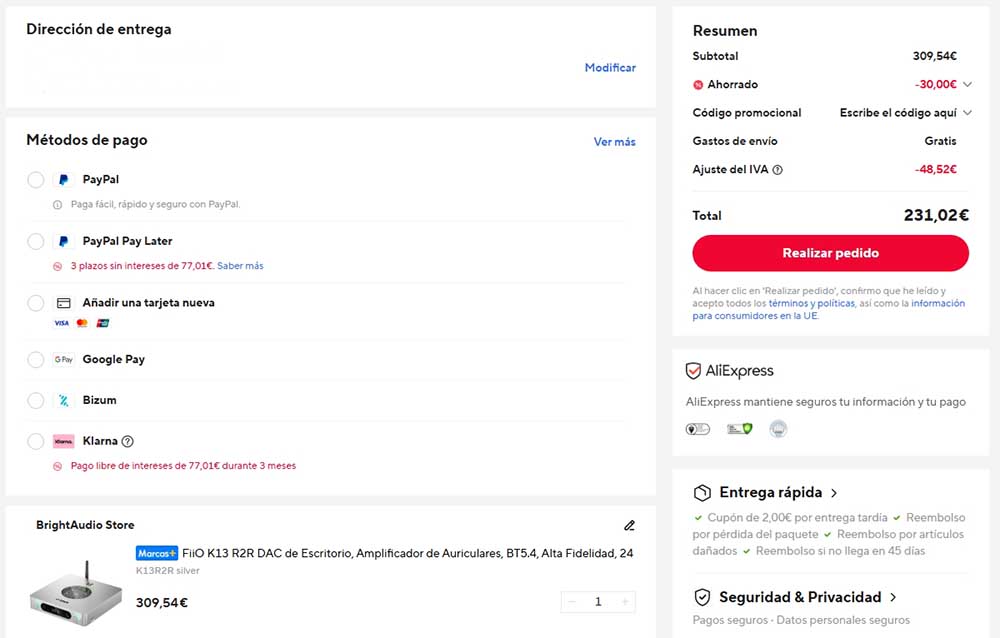Click 'Escribe el código aquí' promo field
This screenshot has width=1000, height=638.
(898, 113)
